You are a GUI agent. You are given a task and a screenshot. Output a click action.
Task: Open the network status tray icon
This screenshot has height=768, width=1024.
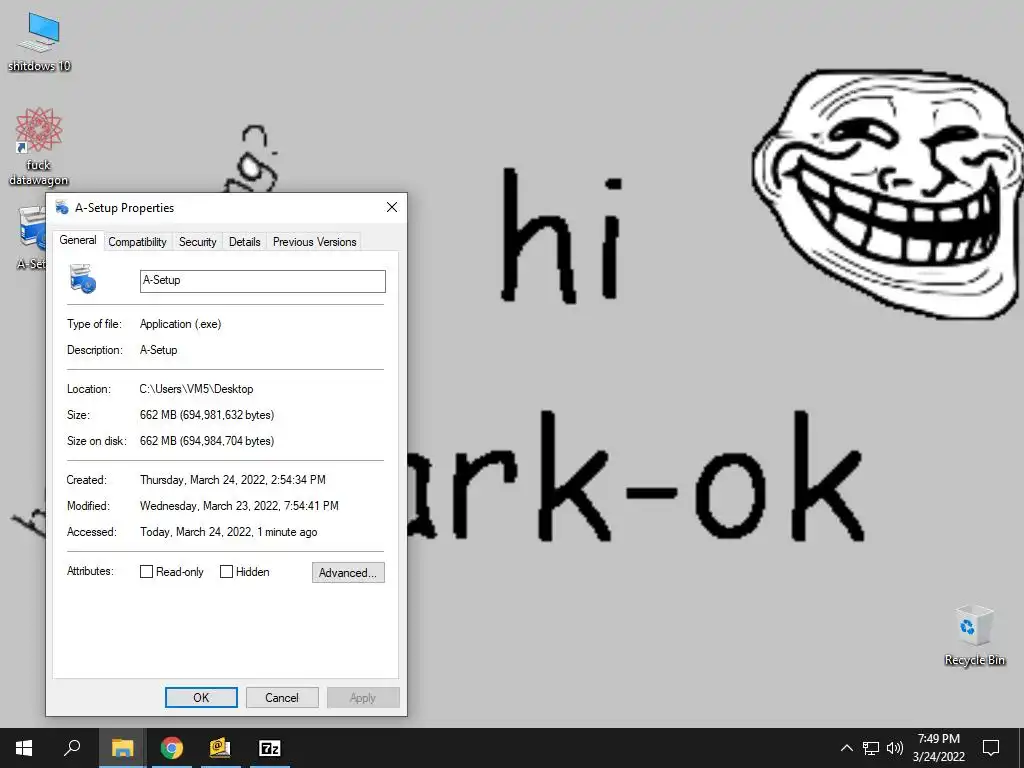tap(871, 748)
